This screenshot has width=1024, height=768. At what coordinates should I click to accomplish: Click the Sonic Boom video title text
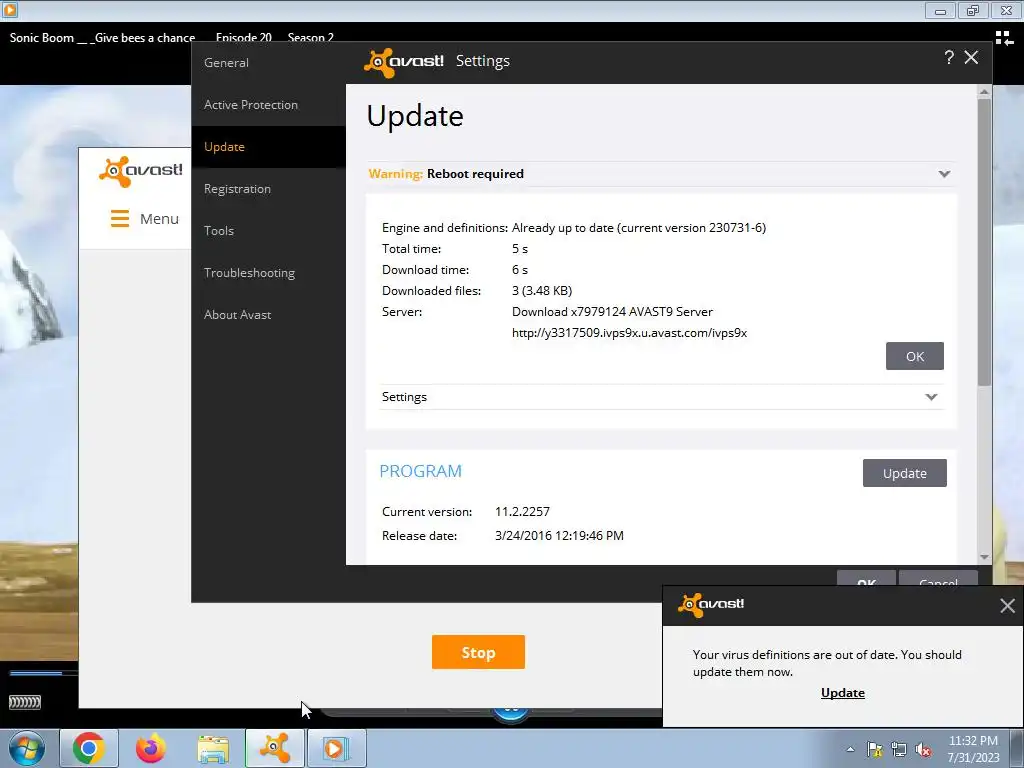102,38
